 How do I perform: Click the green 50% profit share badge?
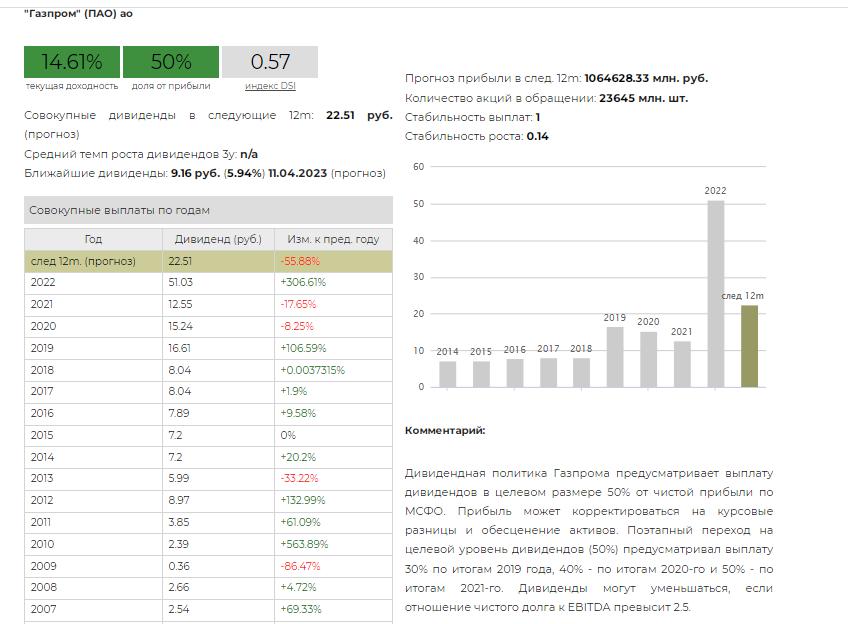171,62
